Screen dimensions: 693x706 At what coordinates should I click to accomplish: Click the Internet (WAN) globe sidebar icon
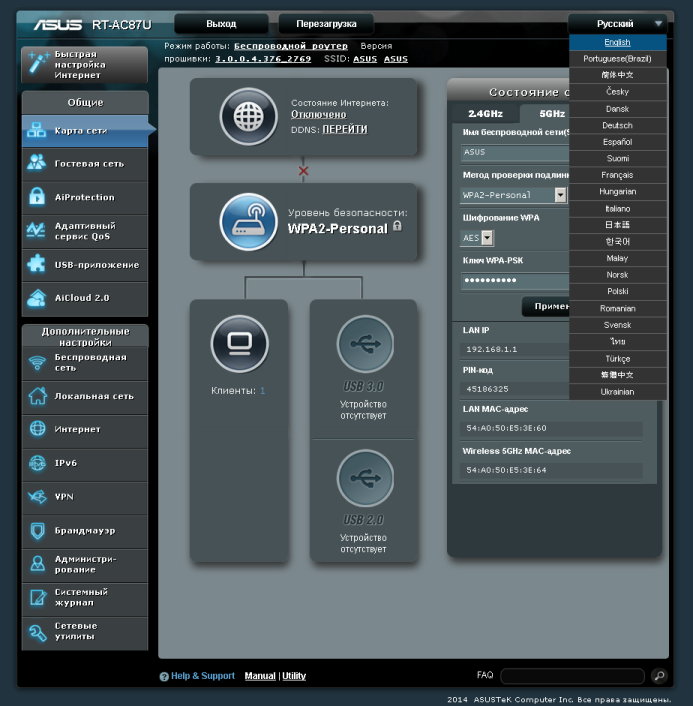pos(37,429)
